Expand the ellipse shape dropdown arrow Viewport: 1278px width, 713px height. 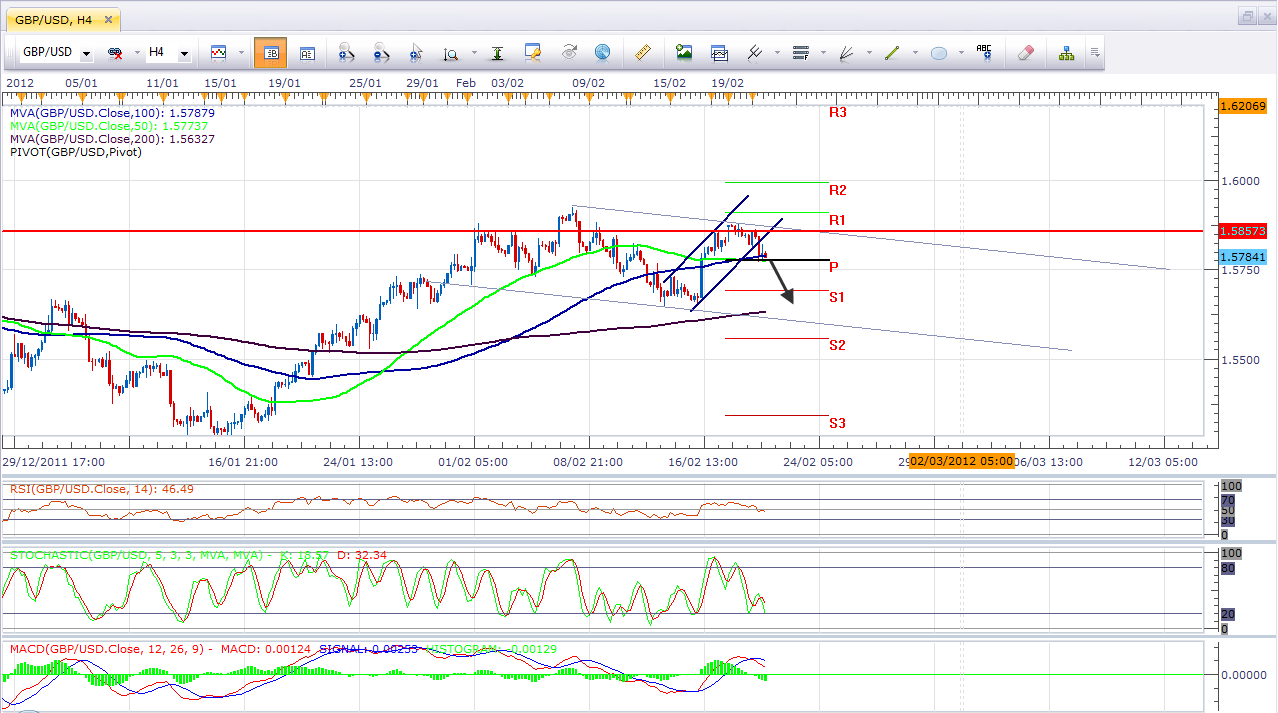click(960, 53)
